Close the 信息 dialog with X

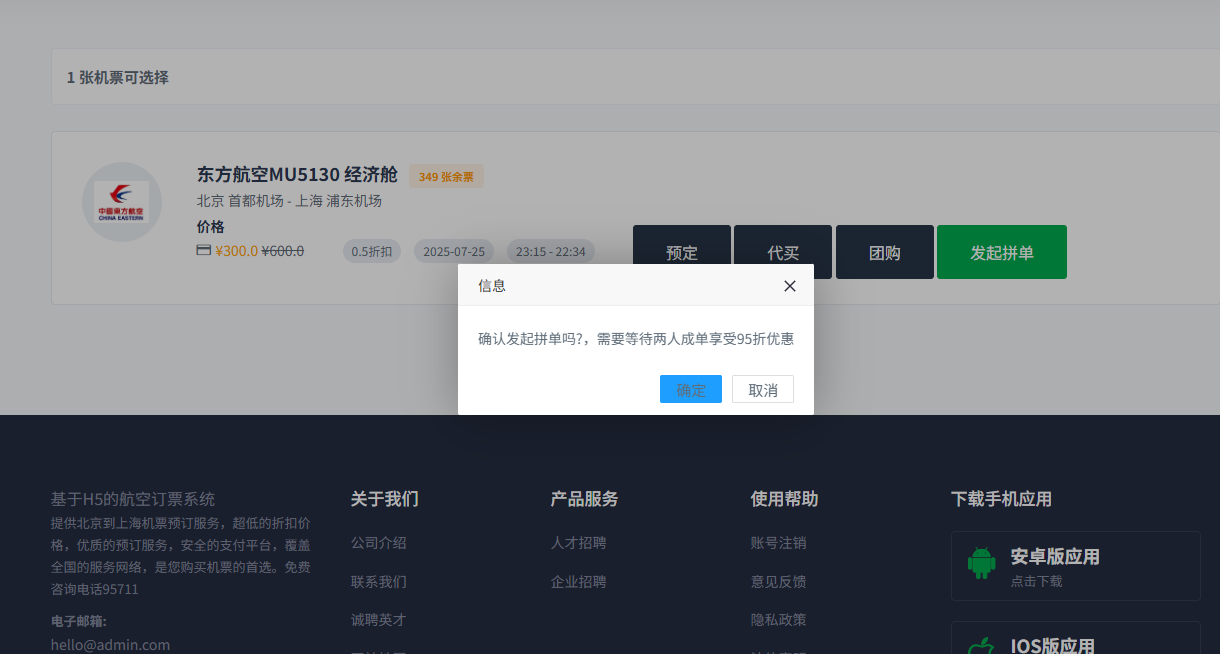pyautogui.click(x=790, y=285)
